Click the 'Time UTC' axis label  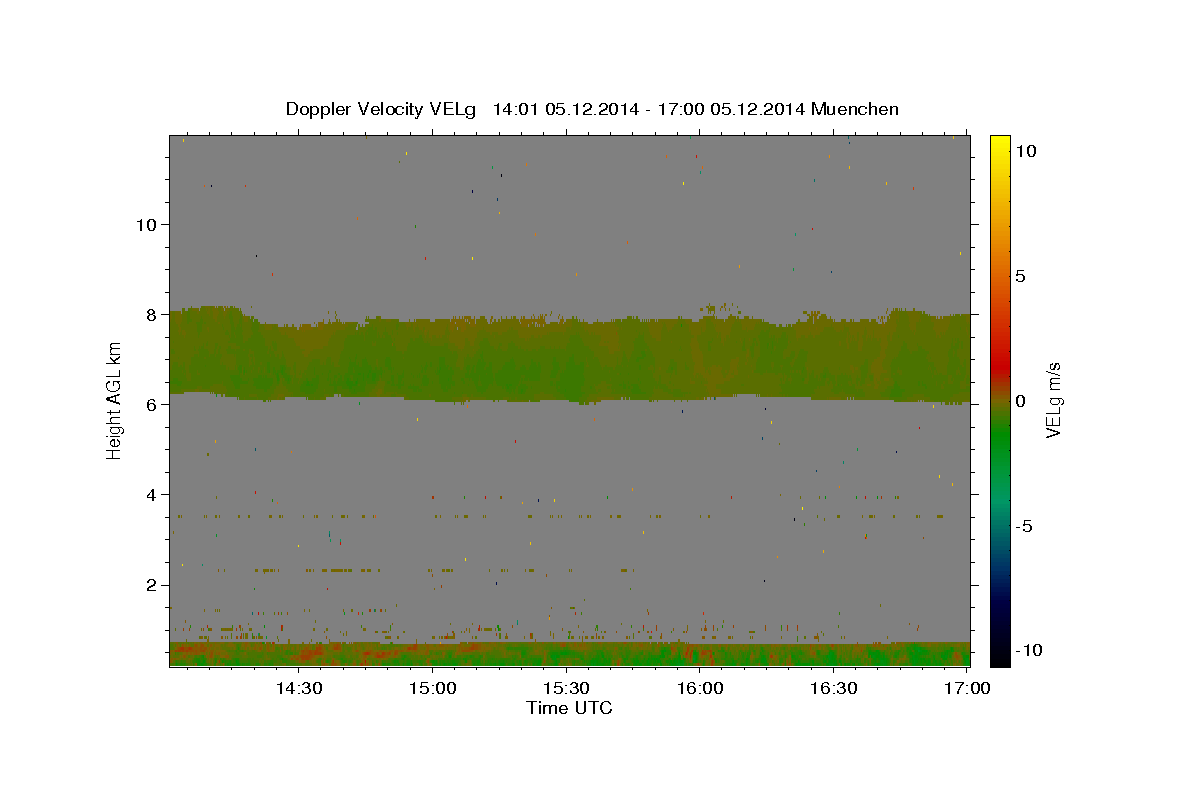point(569,708)
